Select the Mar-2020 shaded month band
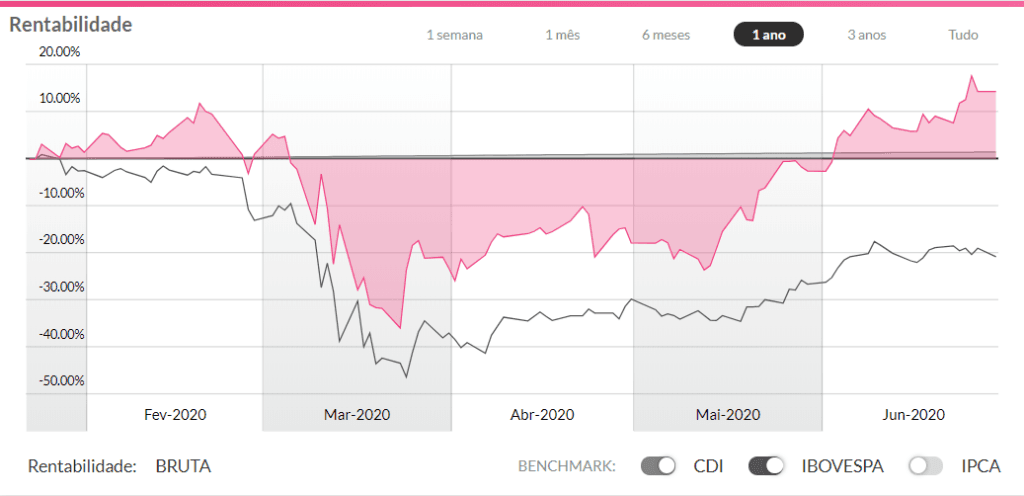The width and height of the screenshot is (1024, 496). click(357, 248)
